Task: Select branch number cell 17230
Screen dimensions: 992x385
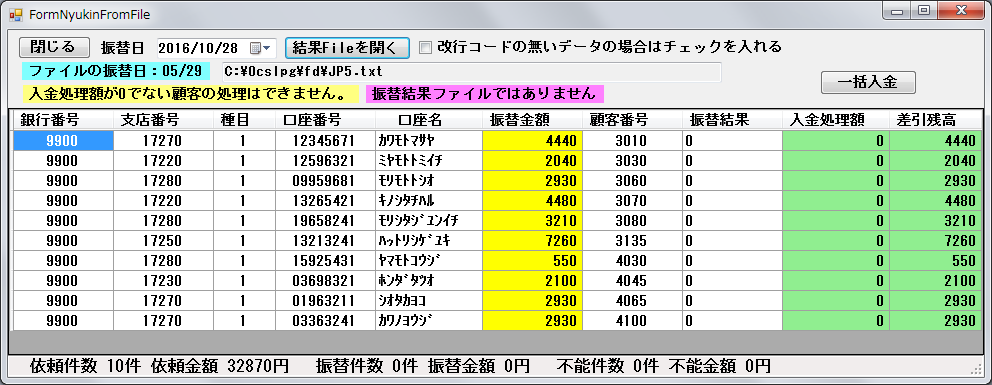Action: point(163,281)
